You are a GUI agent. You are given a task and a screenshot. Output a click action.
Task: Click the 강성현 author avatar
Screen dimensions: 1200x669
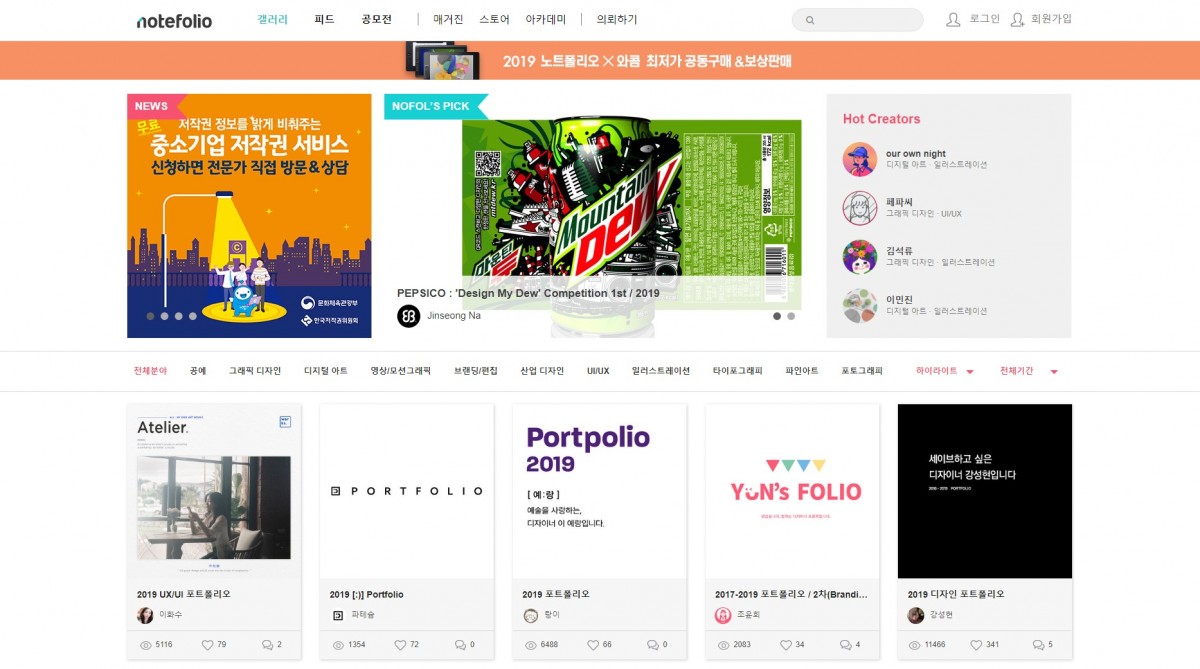click(916, 615)
